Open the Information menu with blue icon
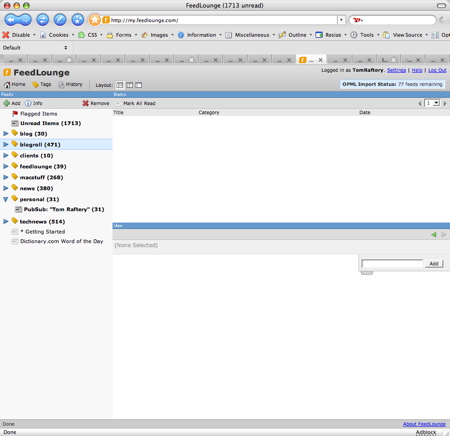 [199, 35]
